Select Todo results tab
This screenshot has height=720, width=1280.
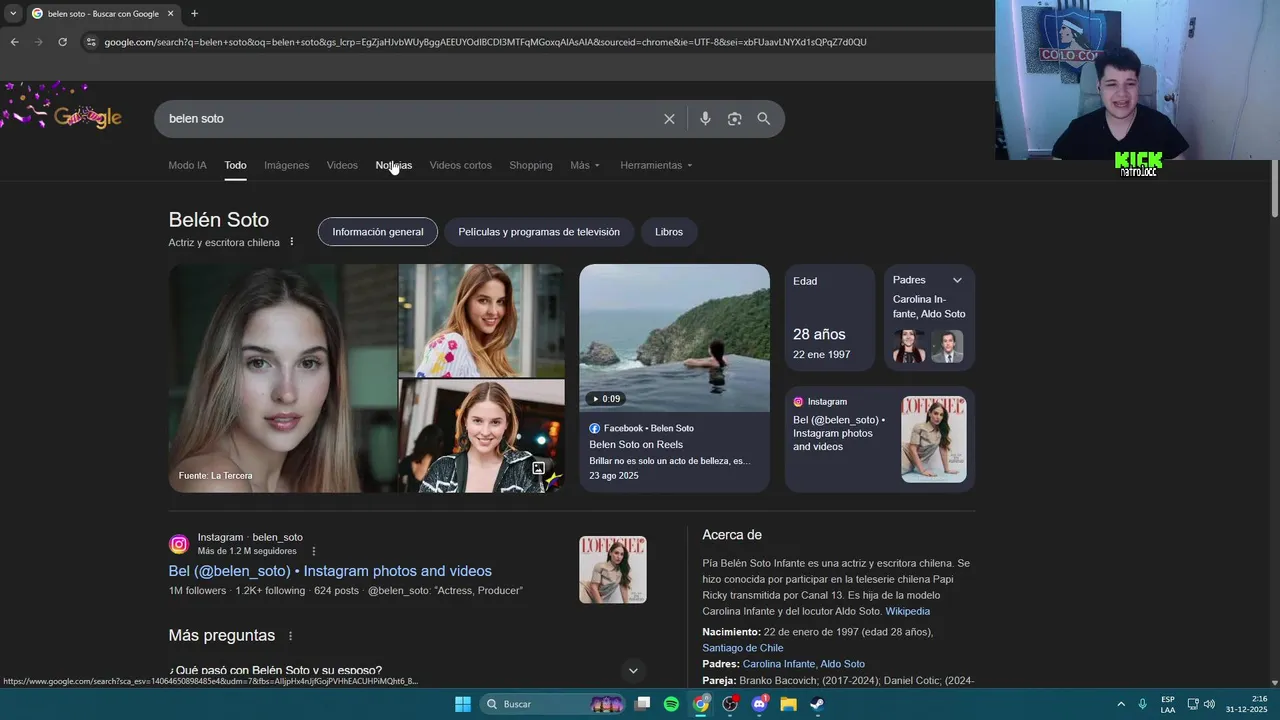[235, 165]
